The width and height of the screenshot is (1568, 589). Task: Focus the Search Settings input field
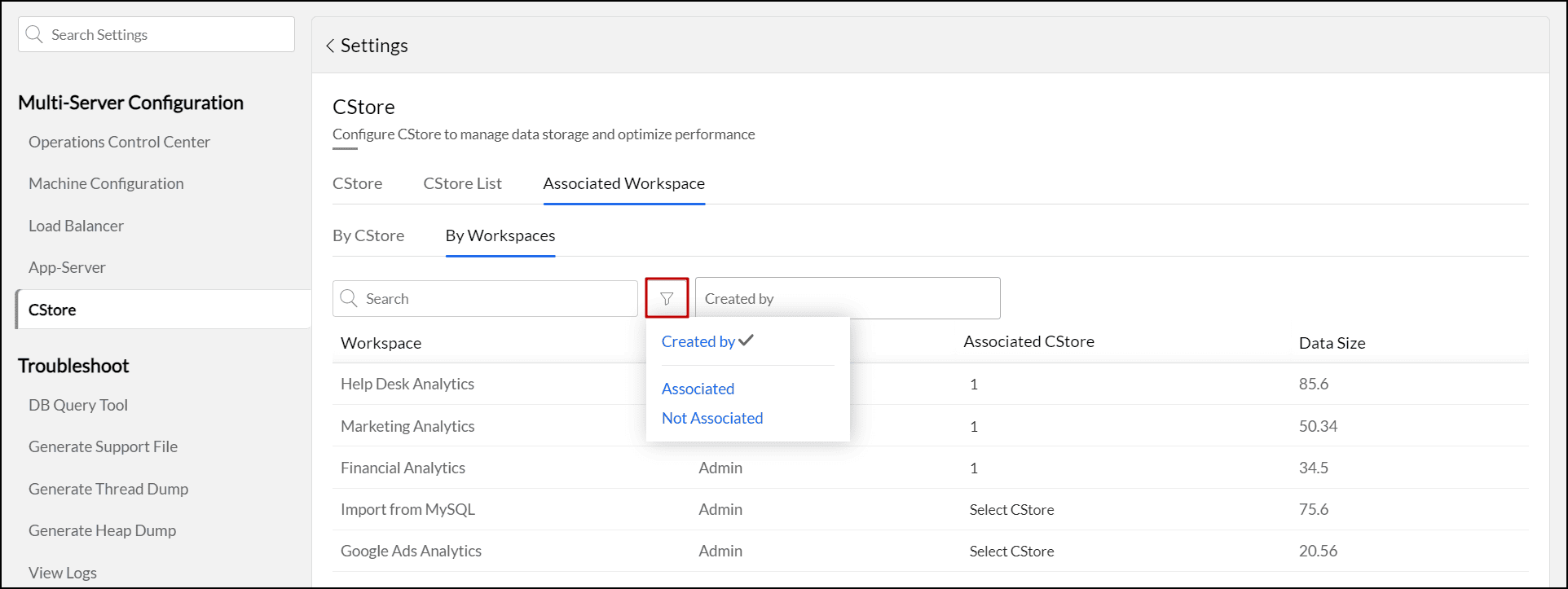(x=167, y=35)
